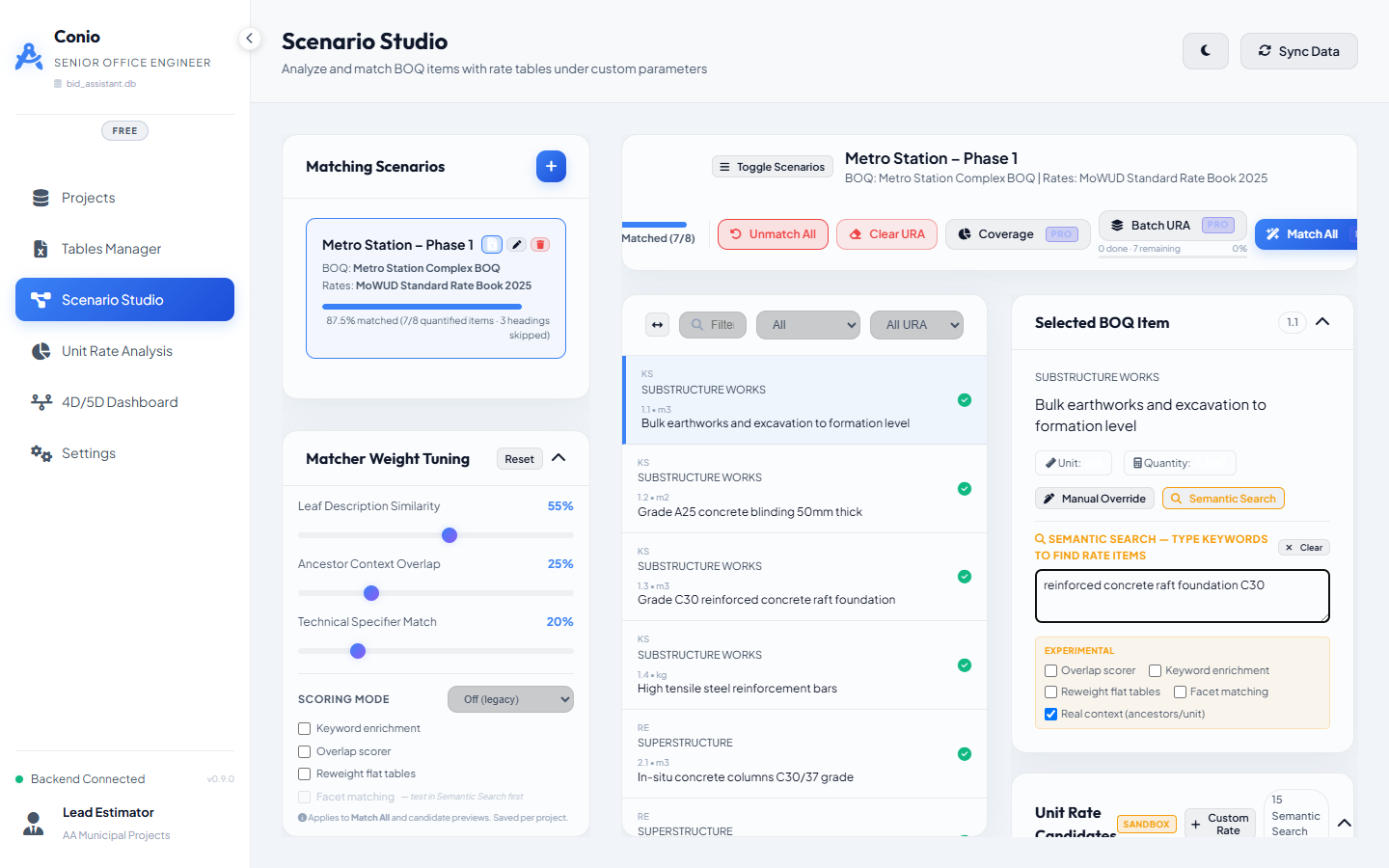Open Settings from the sidebar
The image size is (1389, 868).
124,453
